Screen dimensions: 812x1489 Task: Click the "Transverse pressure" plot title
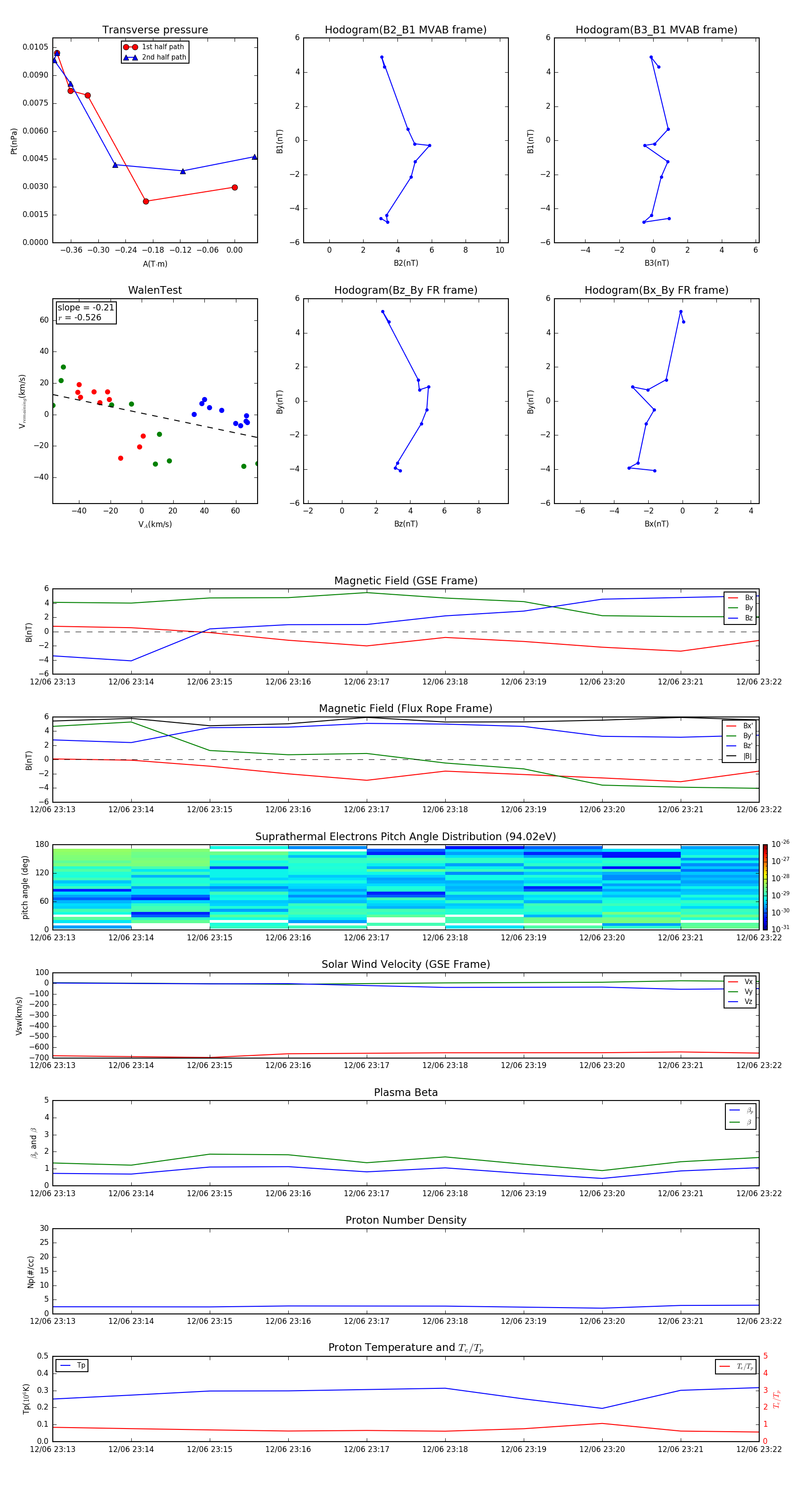click(x=155, y=30)
